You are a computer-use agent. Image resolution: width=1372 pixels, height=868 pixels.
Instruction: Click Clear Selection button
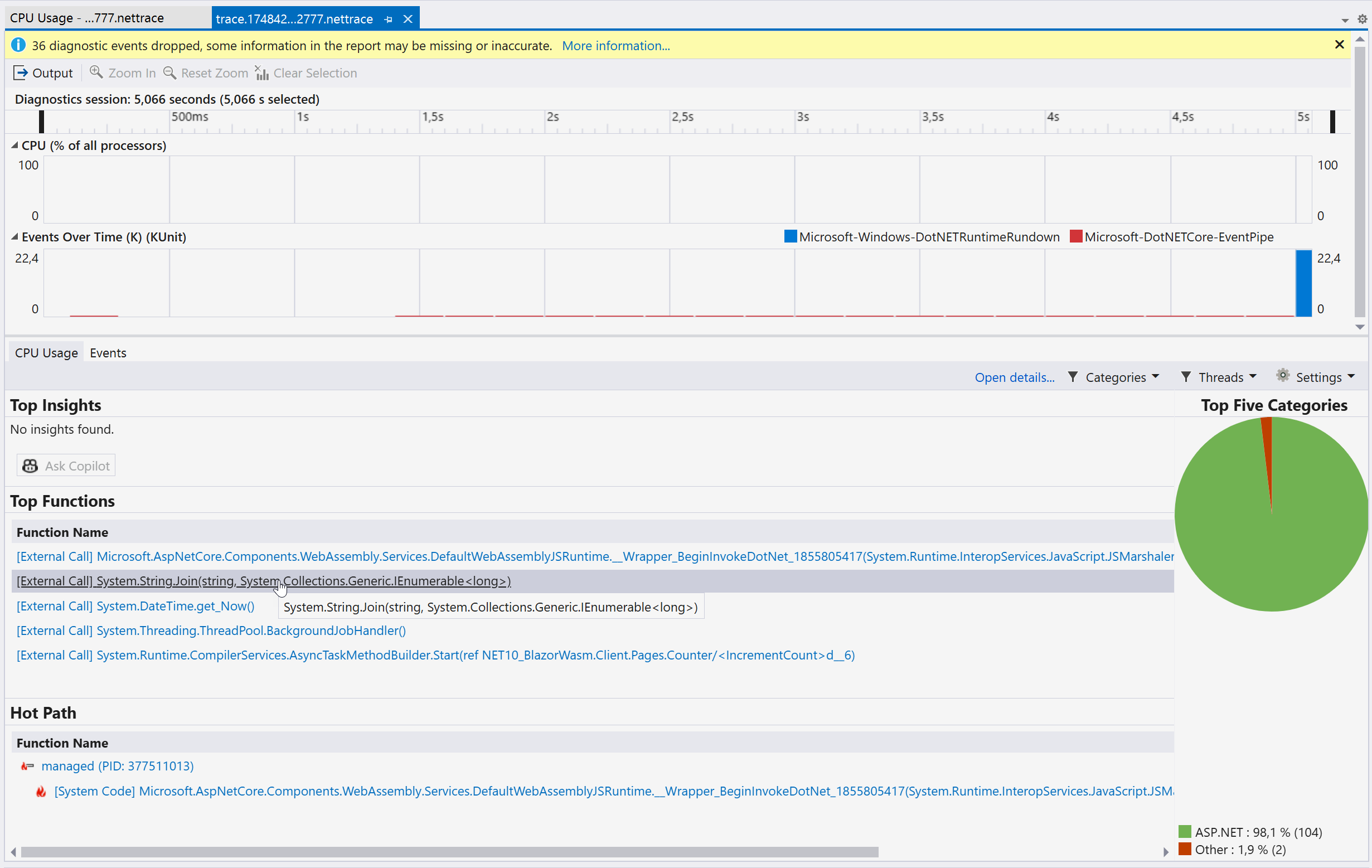tap(306, 73)
